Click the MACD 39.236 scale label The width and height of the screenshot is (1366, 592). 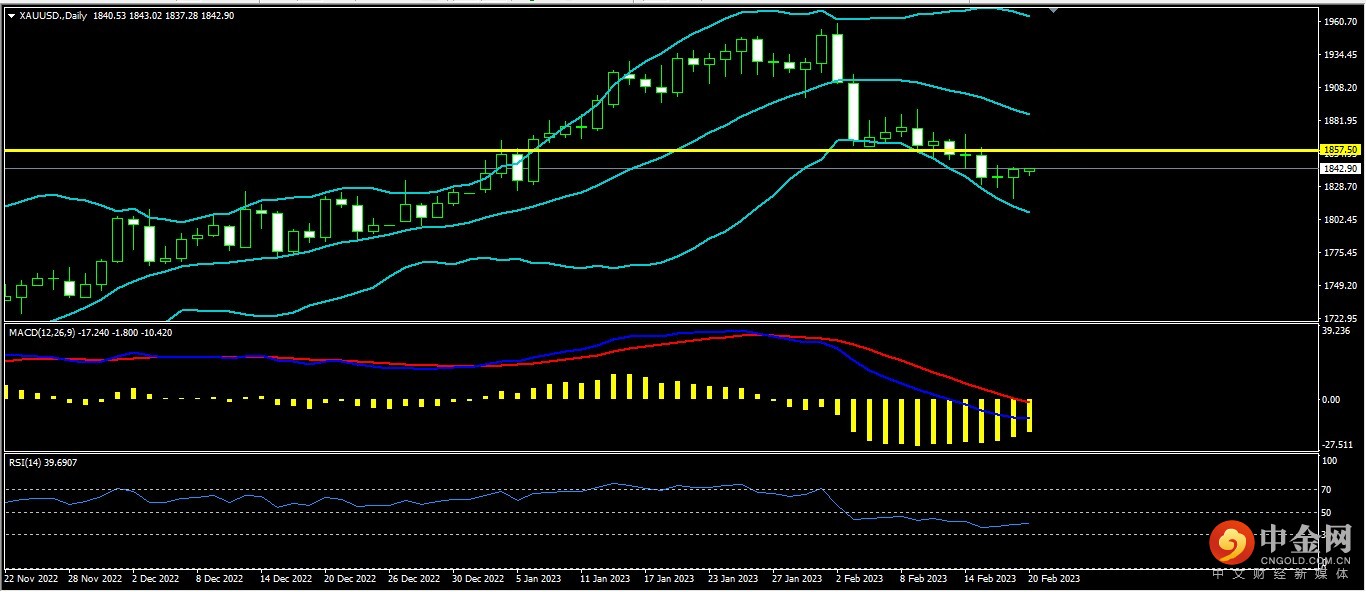pos(1336,330)
